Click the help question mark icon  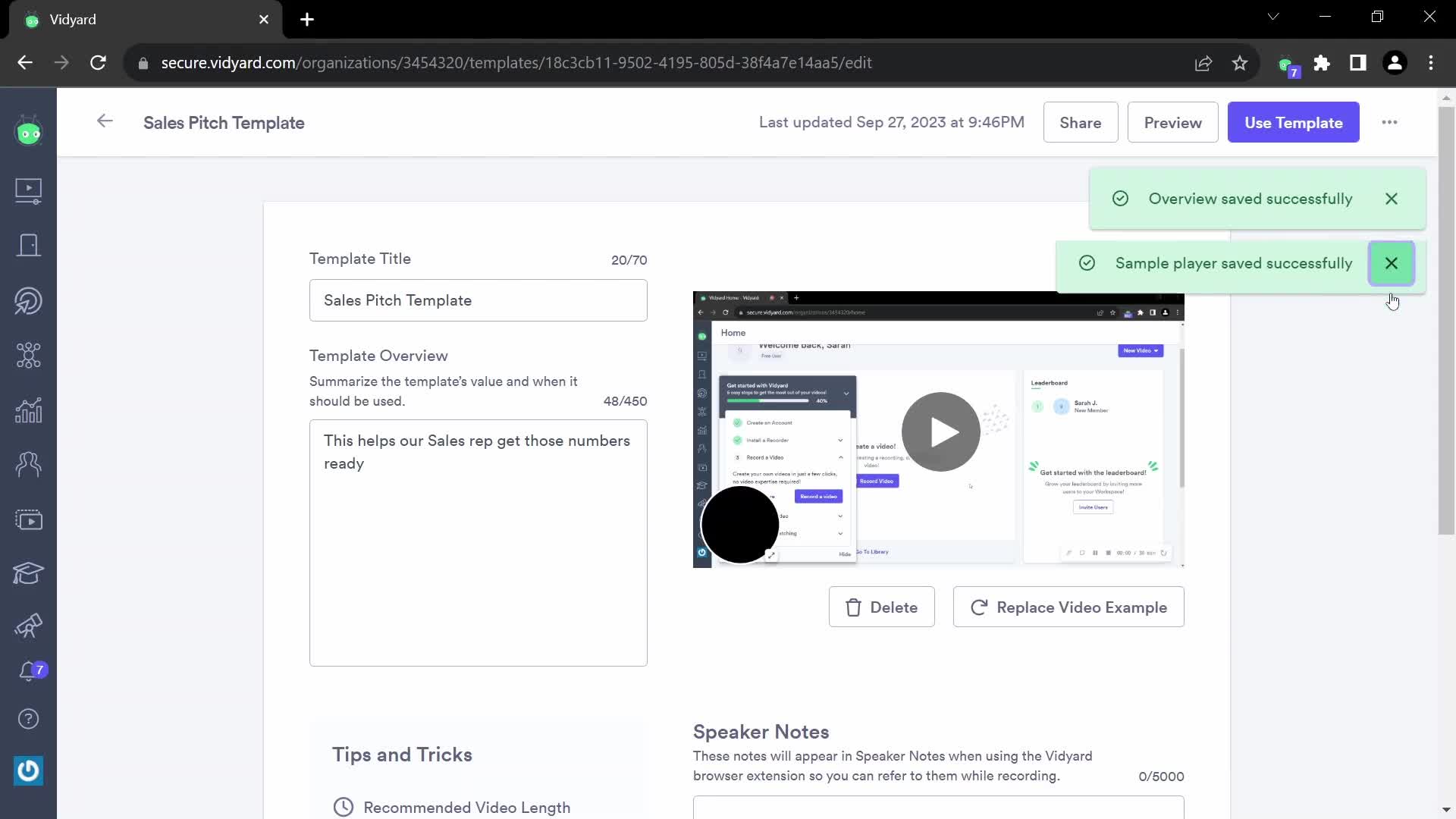click(28, 720)
